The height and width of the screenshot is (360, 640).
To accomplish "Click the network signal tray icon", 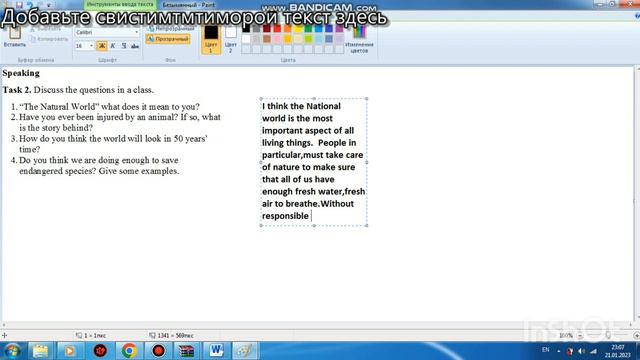I will [594, 351].
